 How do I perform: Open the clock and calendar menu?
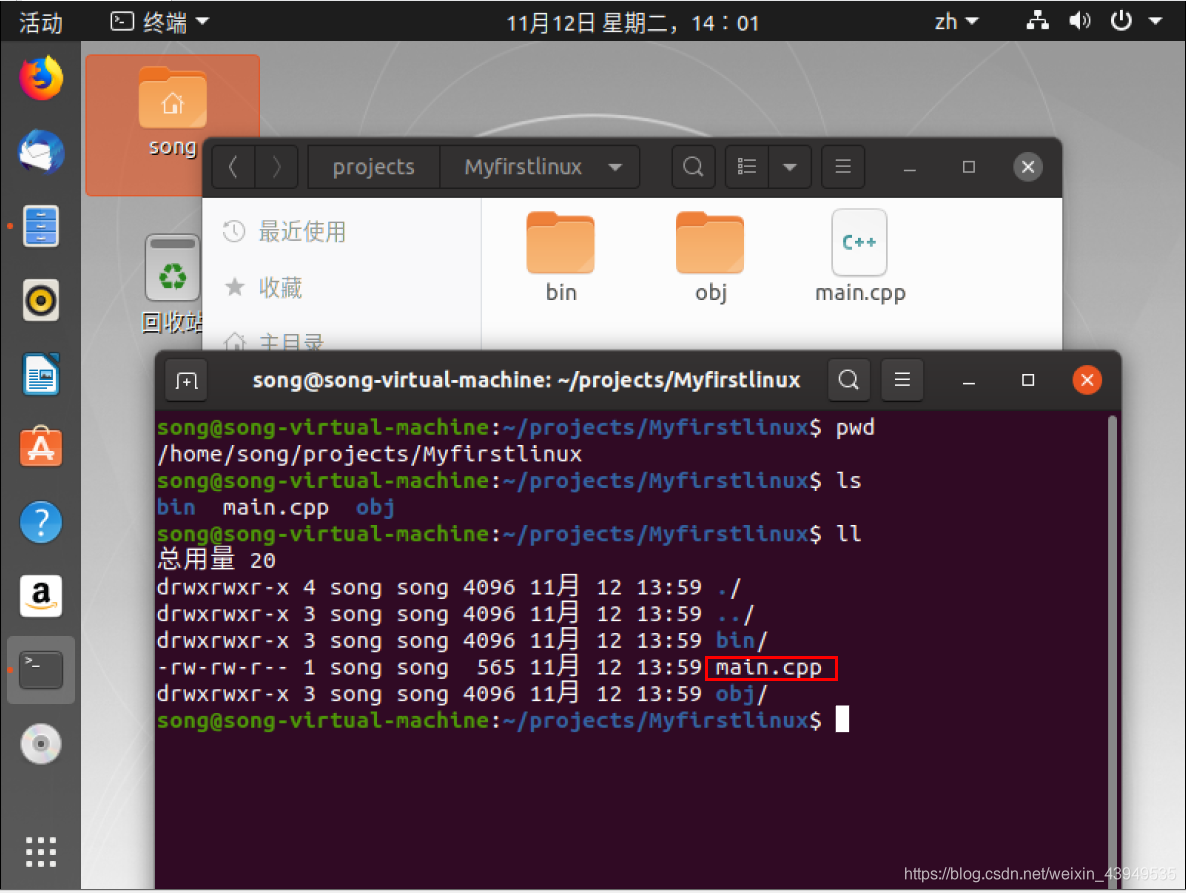(x=632, y=23)
